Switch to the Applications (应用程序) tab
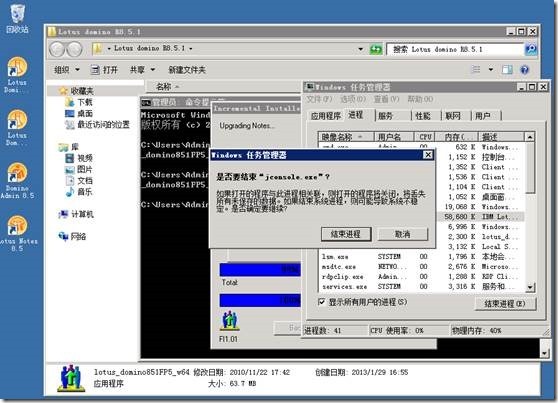The image size is (558, 403). (x=325, y=116)
